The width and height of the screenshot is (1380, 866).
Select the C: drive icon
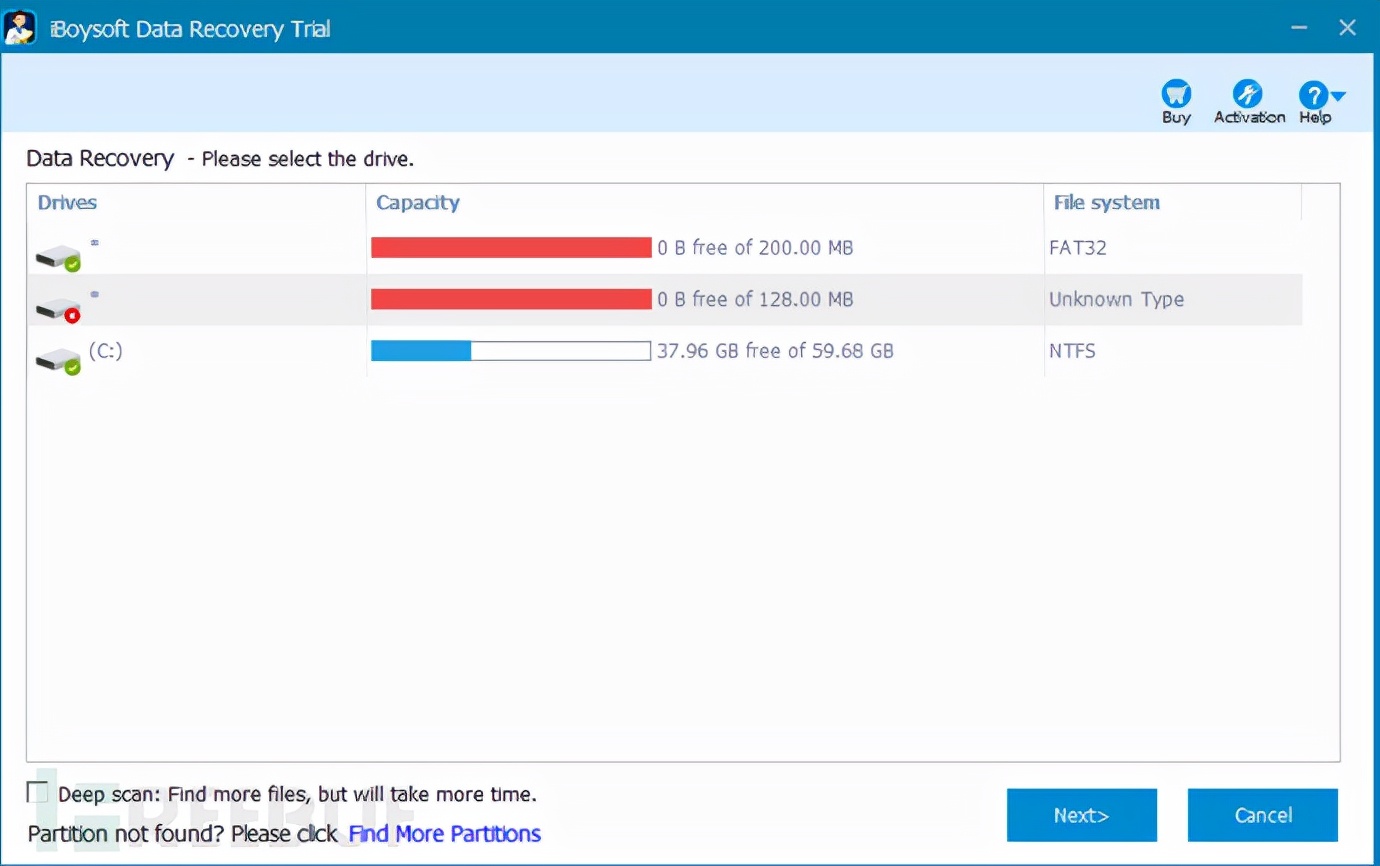(58, 360)
